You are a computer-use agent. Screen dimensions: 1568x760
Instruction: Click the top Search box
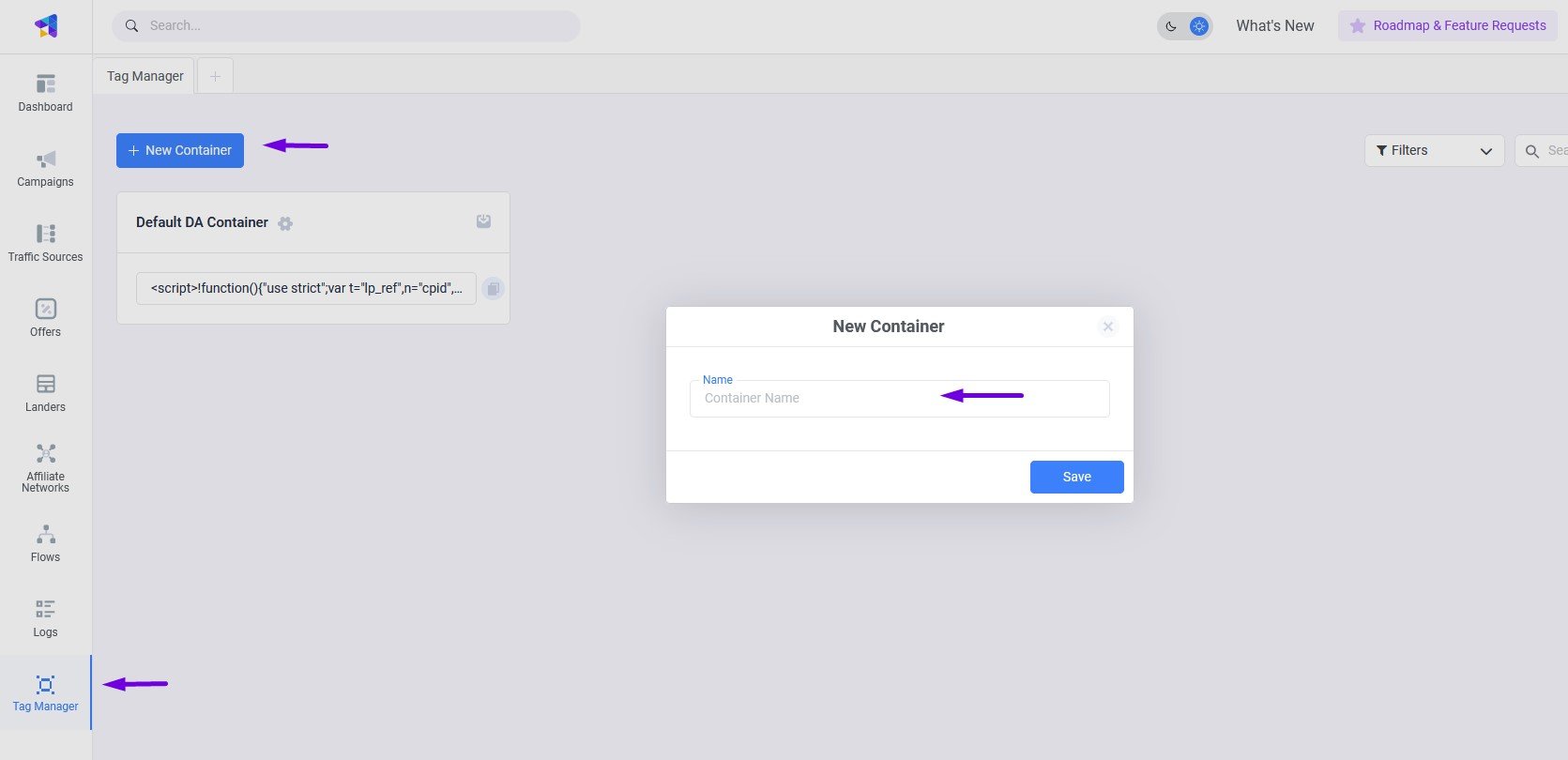tap(345, 26)
